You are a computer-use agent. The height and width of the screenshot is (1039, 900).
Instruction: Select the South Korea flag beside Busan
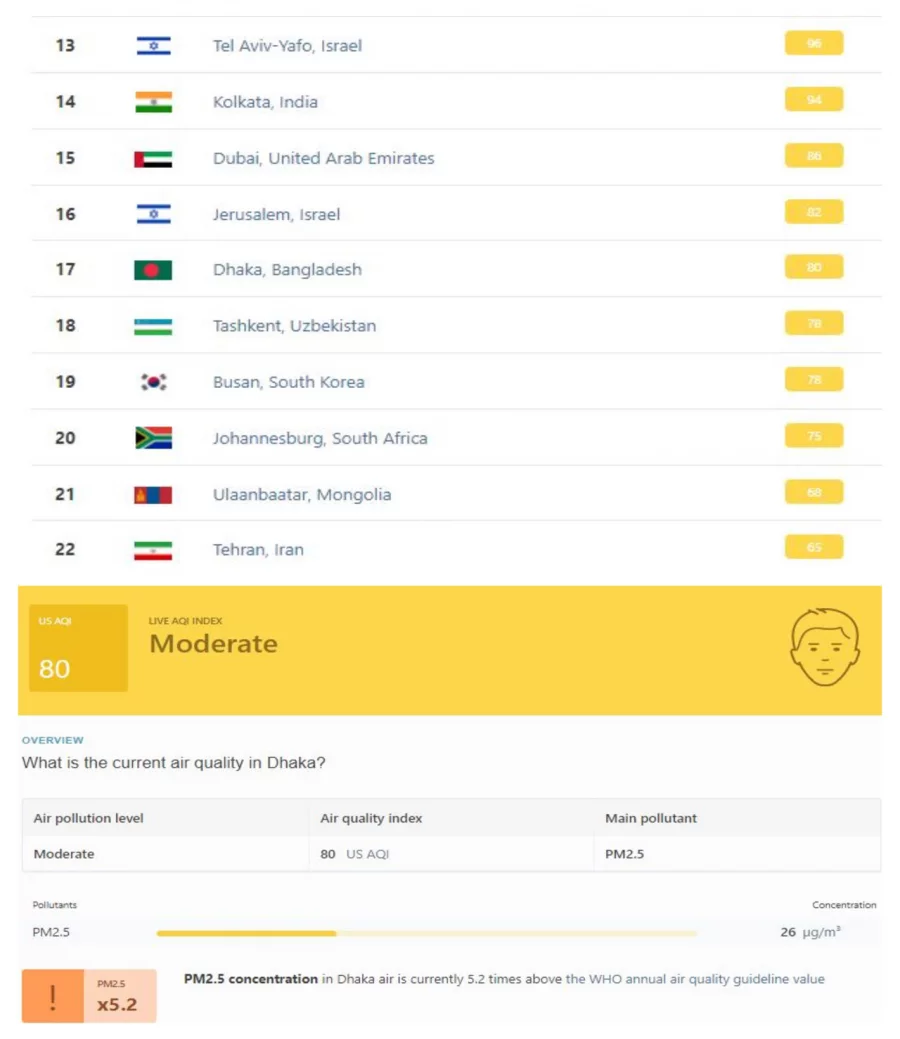(152, 381)
